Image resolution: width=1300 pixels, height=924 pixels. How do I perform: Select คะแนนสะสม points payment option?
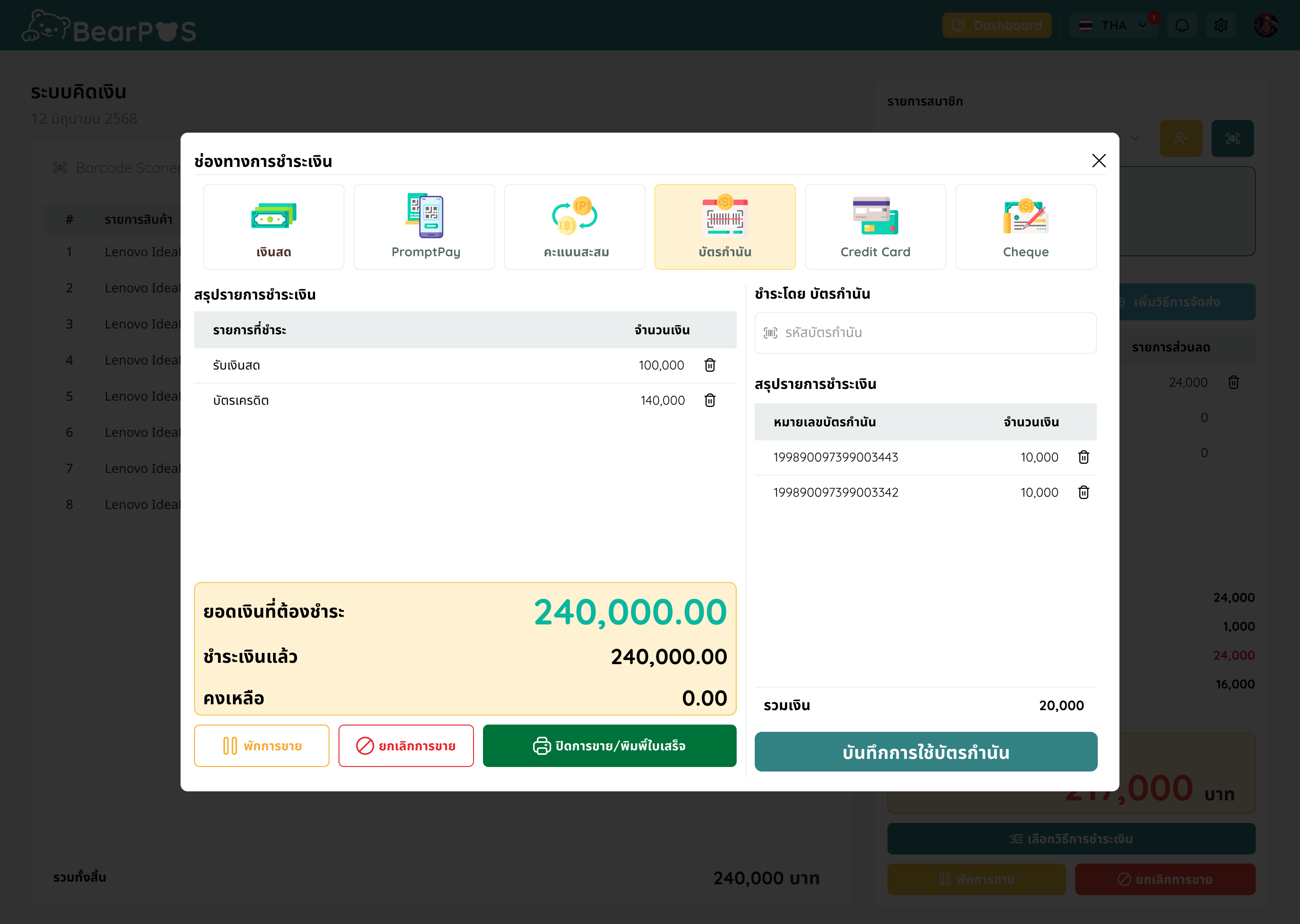(x=575, y=226)
